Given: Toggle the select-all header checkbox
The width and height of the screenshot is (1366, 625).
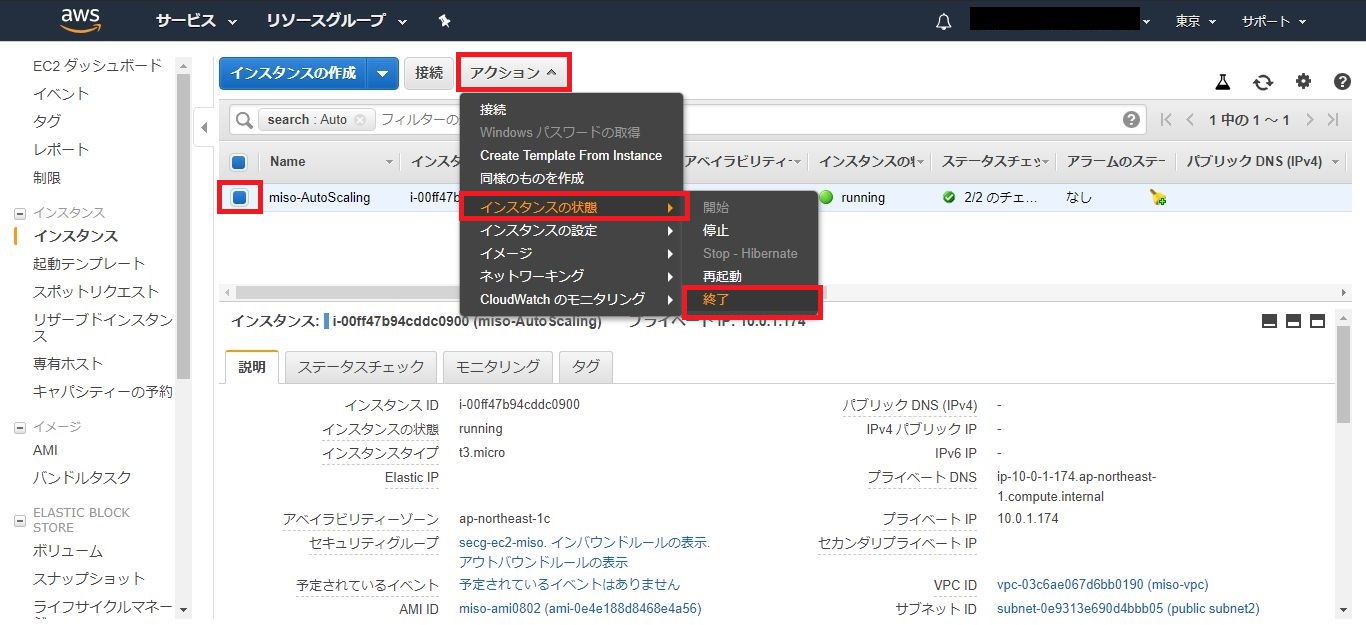Looking at the screenshot, I should point(239,162).
